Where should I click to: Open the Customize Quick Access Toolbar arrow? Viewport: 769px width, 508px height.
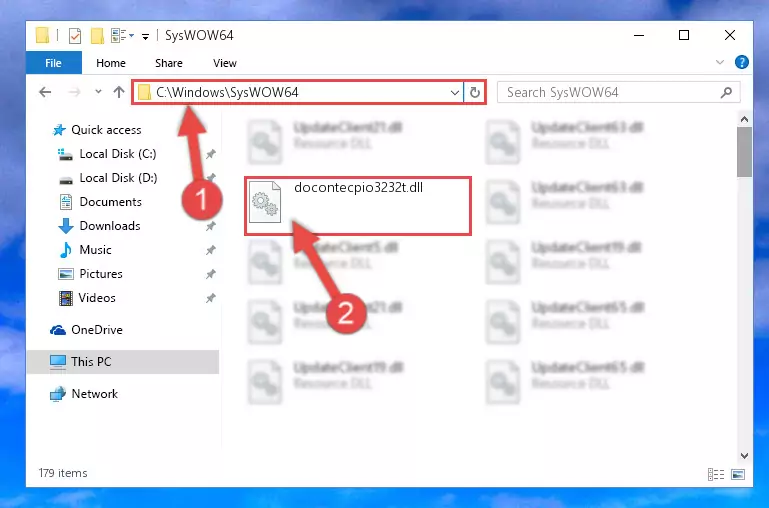click(145, 36)
